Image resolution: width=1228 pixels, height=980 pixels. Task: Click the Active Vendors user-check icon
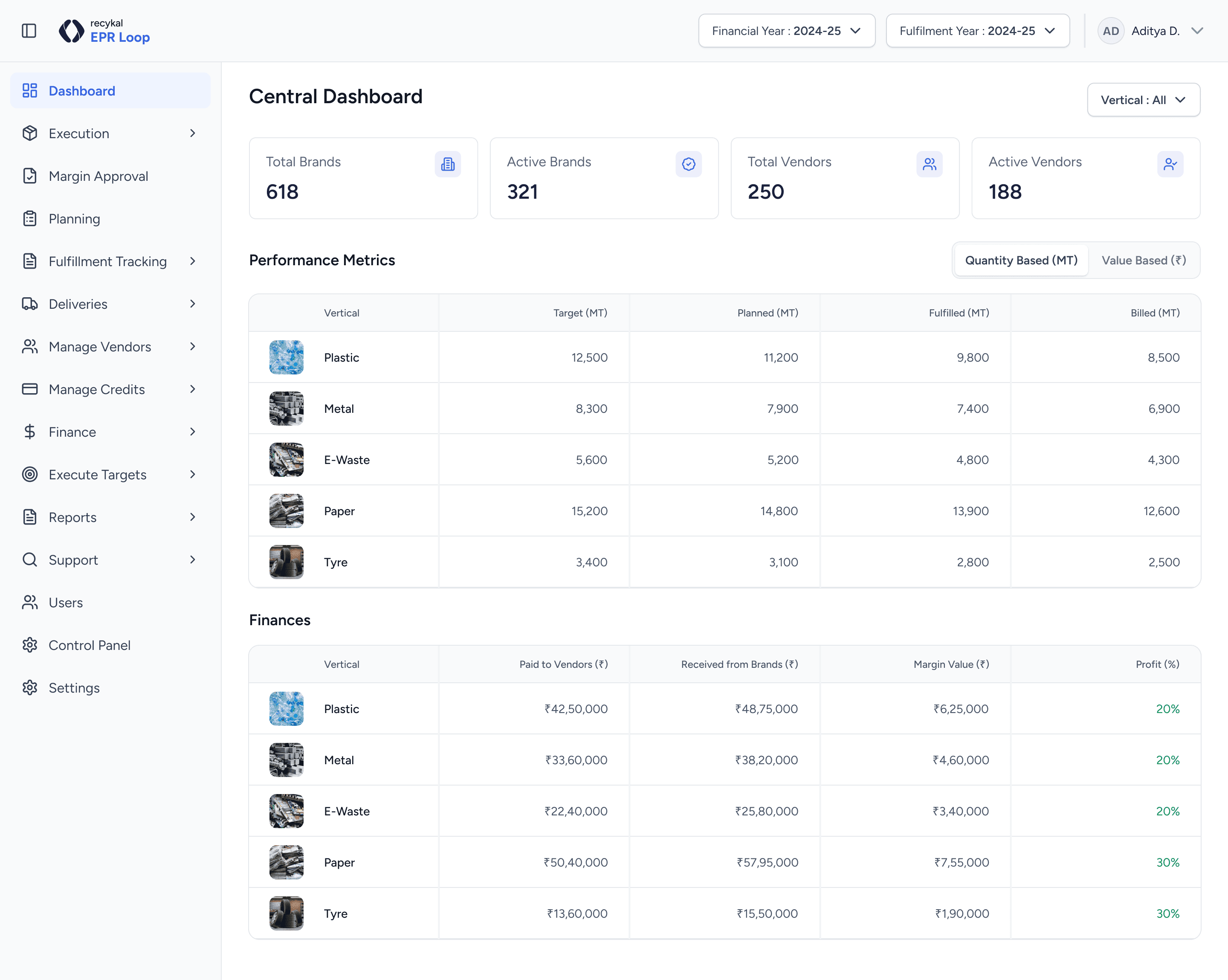coord(1170,164)
